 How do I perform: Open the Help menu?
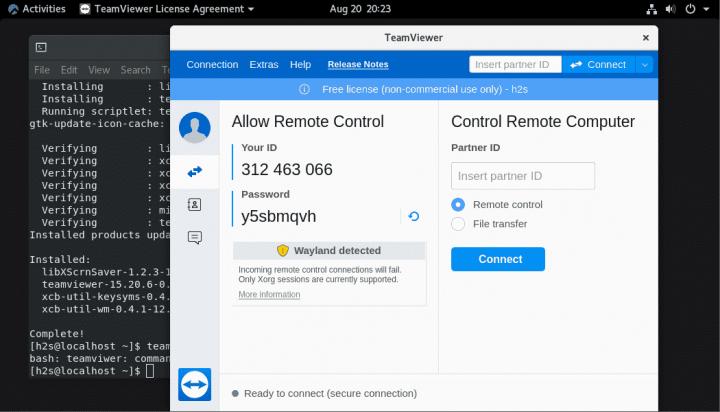tap(300, 65)
